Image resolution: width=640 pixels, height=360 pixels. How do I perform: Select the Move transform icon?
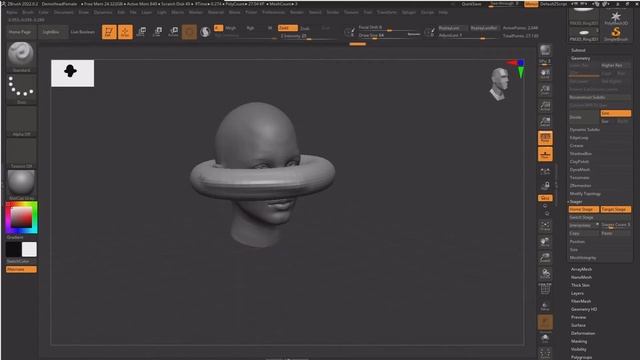tap(142, 32)
